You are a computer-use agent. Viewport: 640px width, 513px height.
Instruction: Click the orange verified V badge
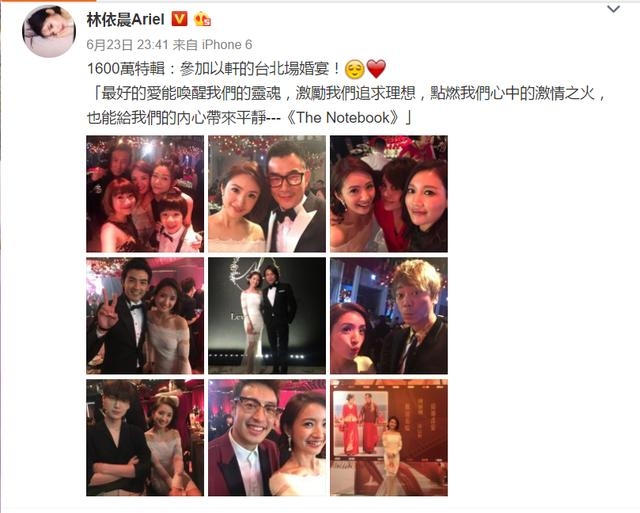(x=179, y=19)
